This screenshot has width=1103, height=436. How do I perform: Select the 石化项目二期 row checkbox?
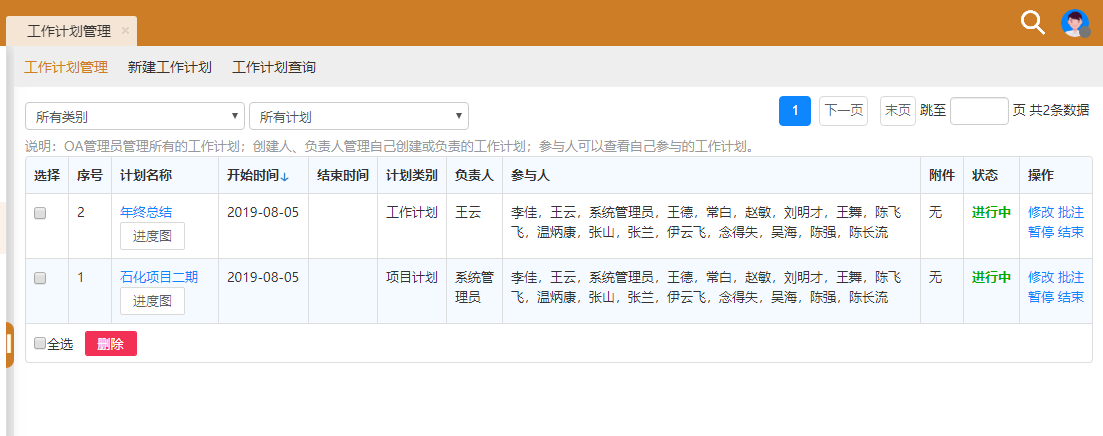(x=40, y=278)
